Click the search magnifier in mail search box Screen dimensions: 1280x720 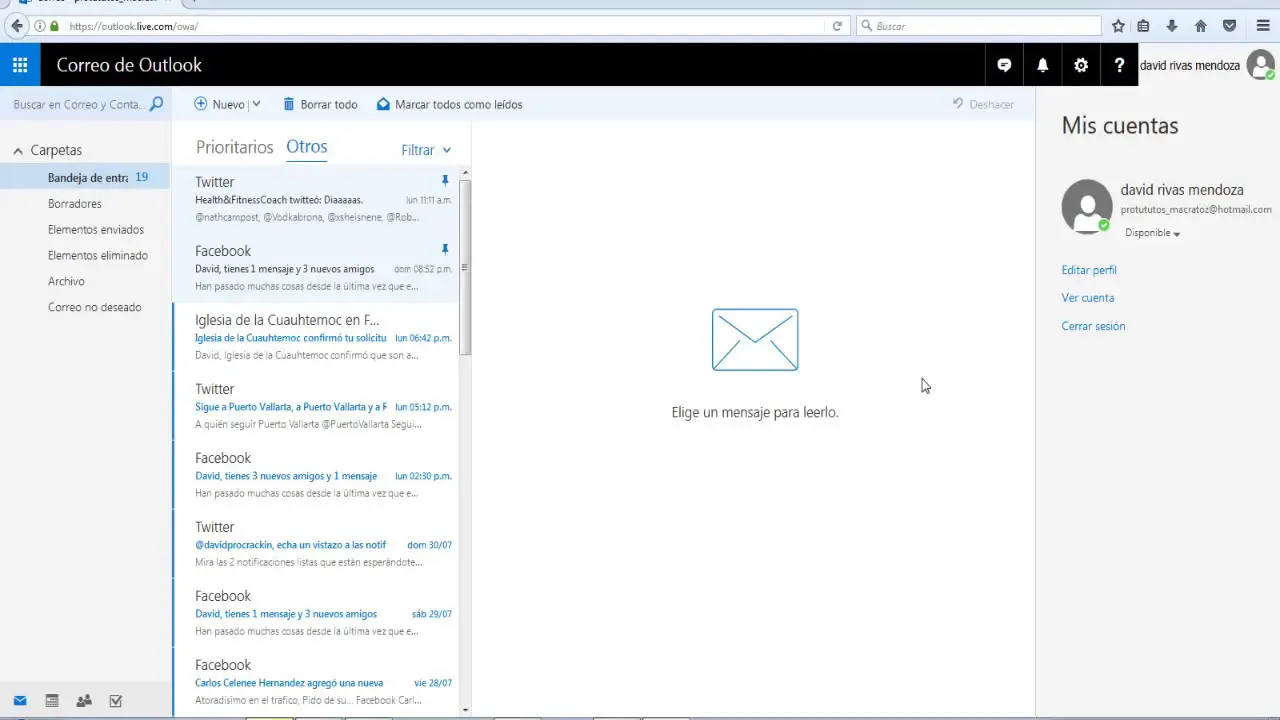[x=156, y=104]
